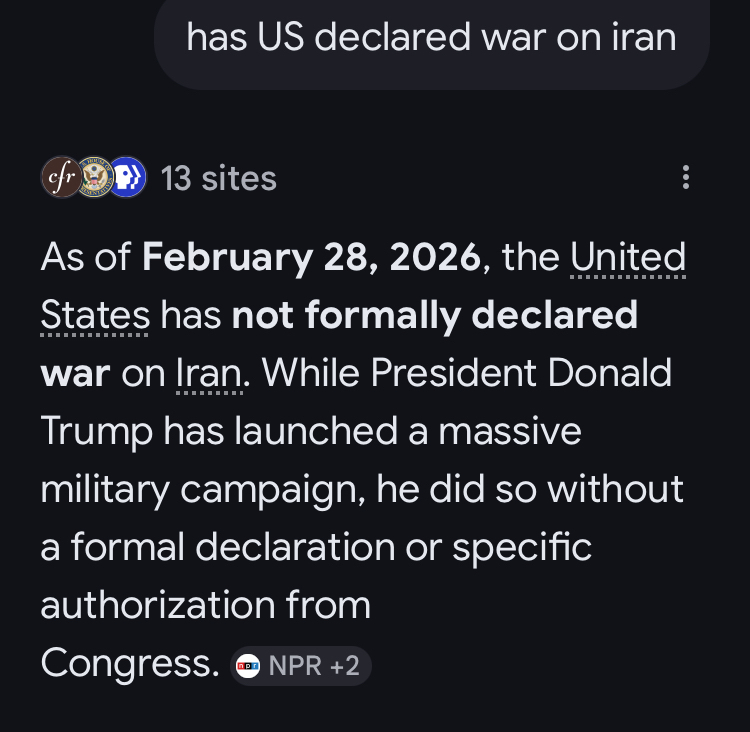
Task: Click the '+2' count in citation chip
Action: click(x=343, y=667)
